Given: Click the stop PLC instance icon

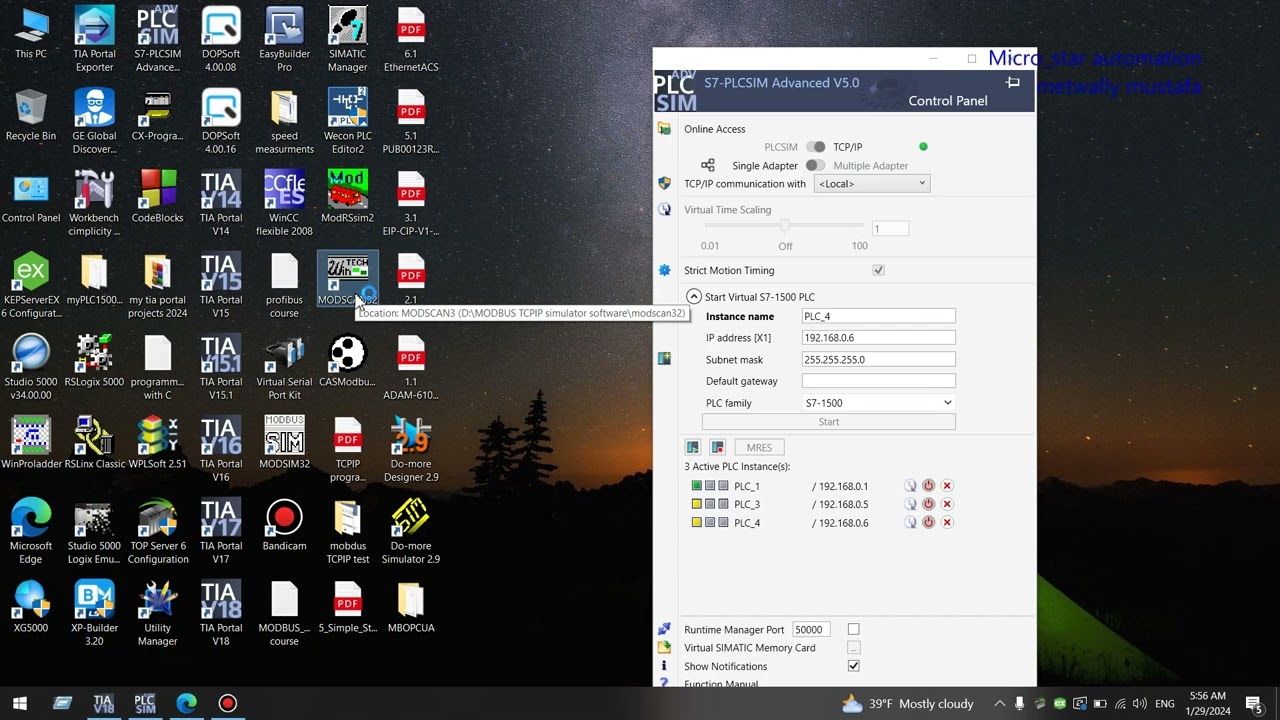Looking at the screenshot, I should point(717,447).
